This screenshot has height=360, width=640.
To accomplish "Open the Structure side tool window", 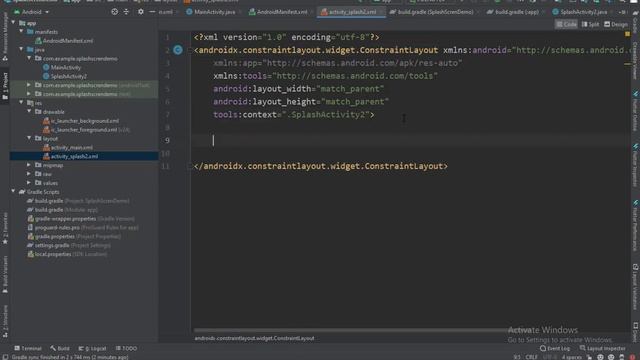I will click(5, 321).
